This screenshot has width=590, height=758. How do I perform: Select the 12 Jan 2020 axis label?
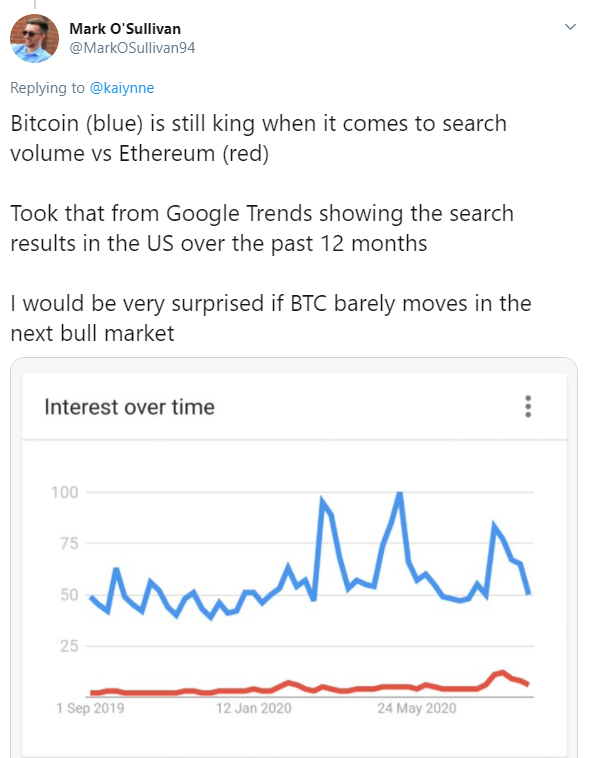pos(253,708)
